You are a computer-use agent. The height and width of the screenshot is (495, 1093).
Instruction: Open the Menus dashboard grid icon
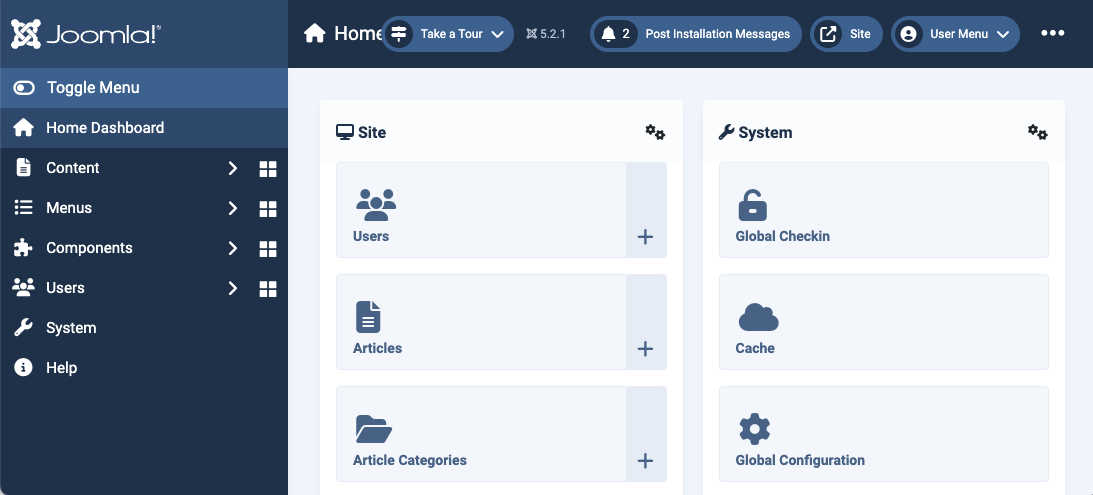(268, 209)
